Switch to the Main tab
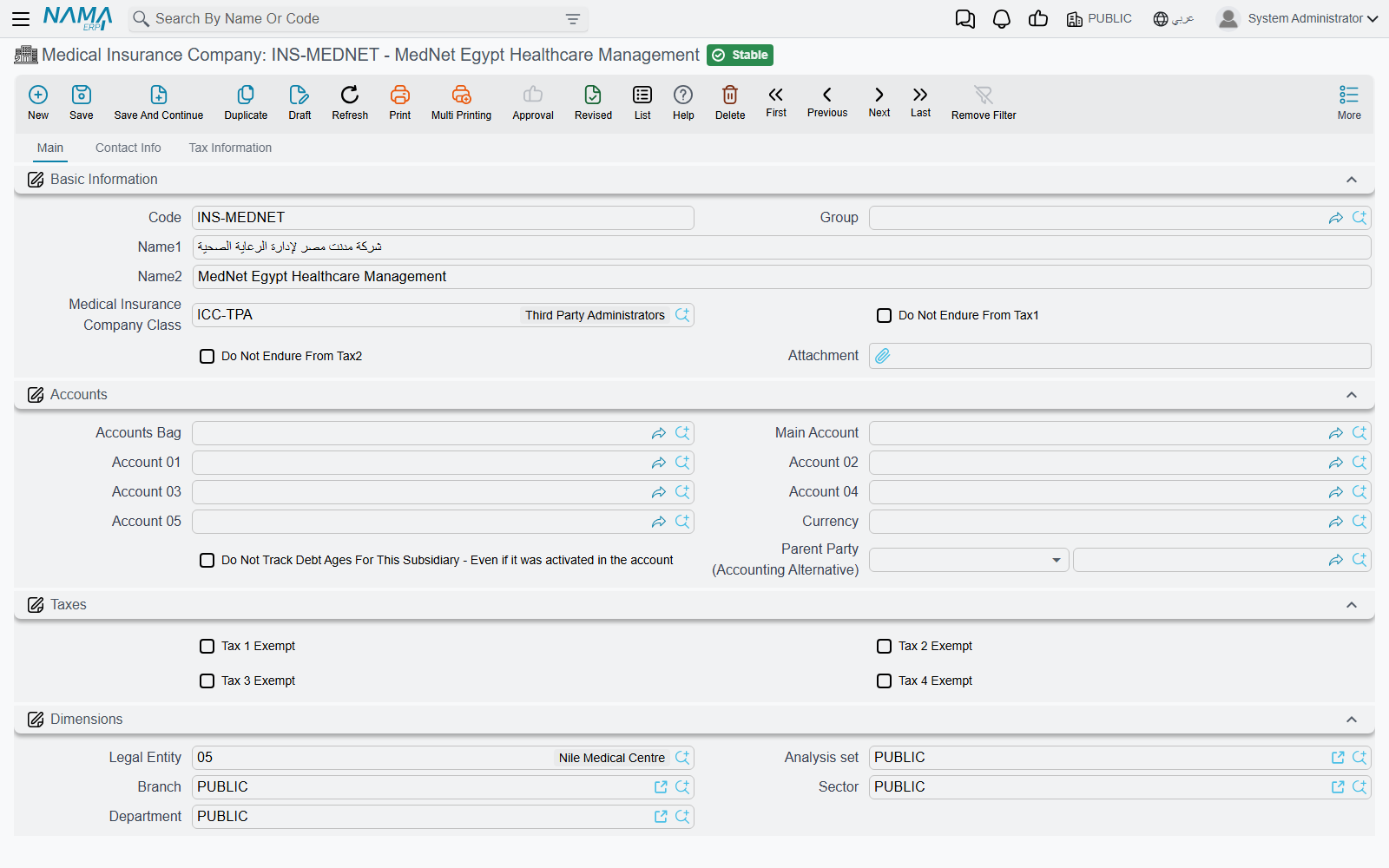1389x868 pixels. pyautogui.click(x=50, y=148)
